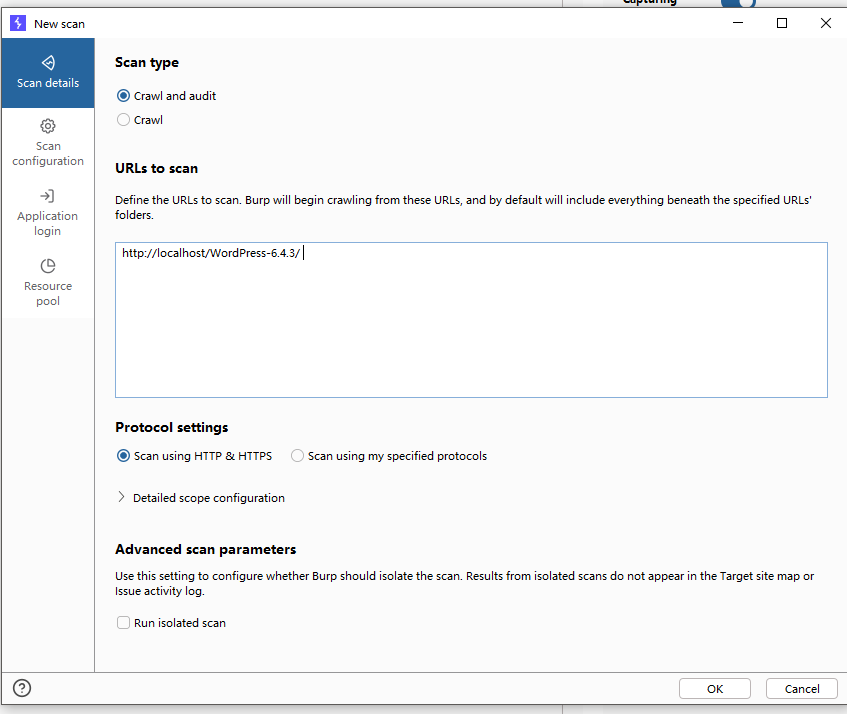Click the Scan configuration gear icon
Screen dimensions: 847x714
(x=48, y=126)
